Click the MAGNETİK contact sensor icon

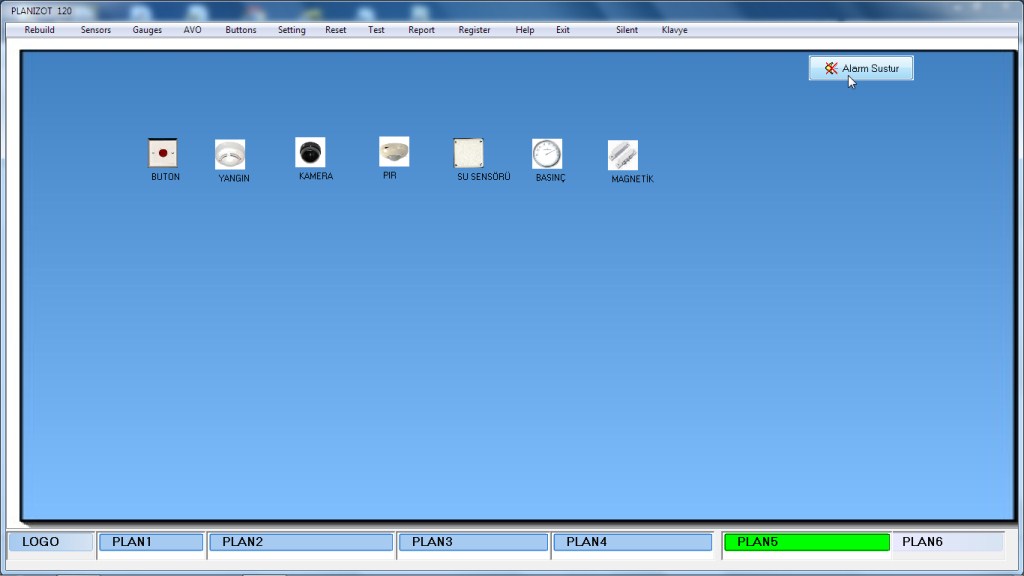click(x=623, y=155)
